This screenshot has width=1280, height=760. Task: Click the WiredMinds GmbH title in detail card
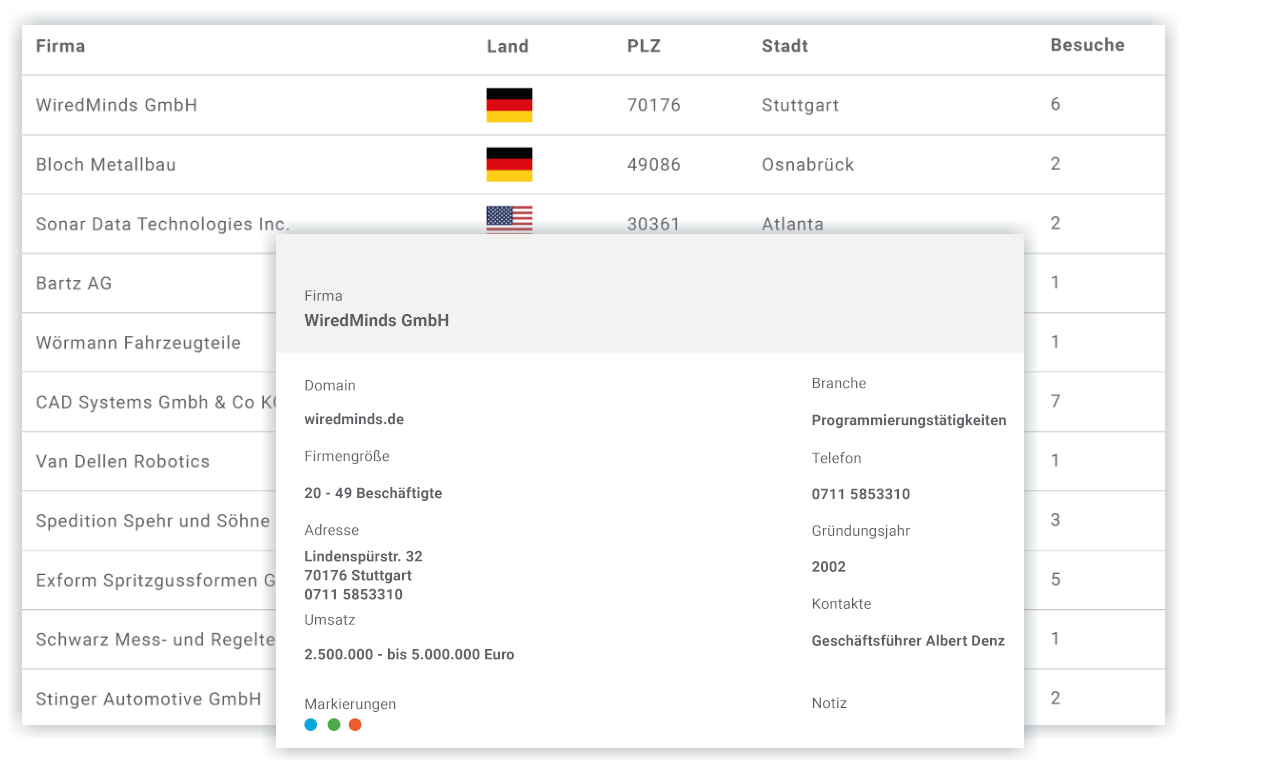click(x=377, y=321)
